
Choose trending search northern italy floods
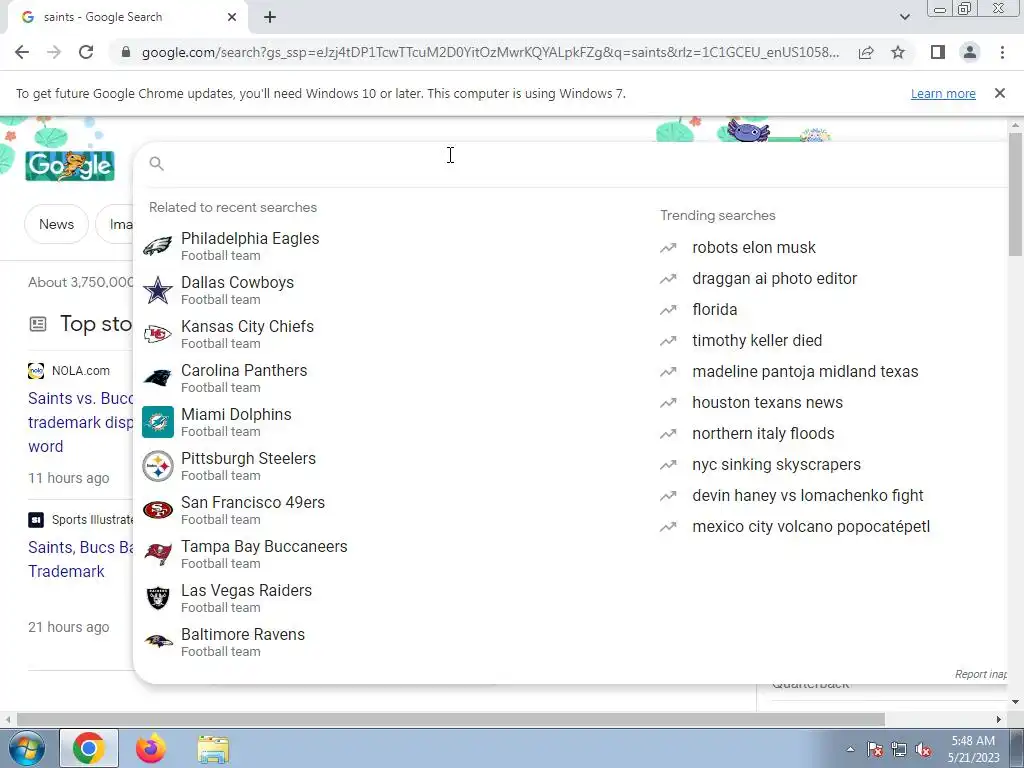(763, 434)
